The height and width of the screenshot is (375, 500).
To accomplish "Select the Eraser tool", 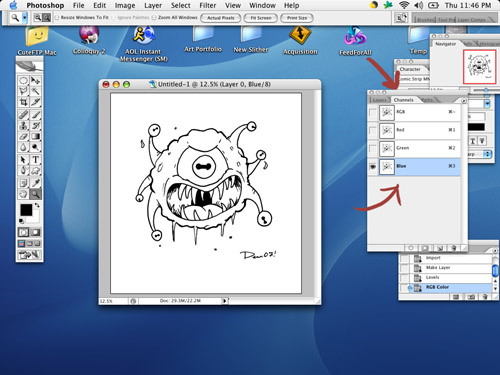I will coord(23,136).
